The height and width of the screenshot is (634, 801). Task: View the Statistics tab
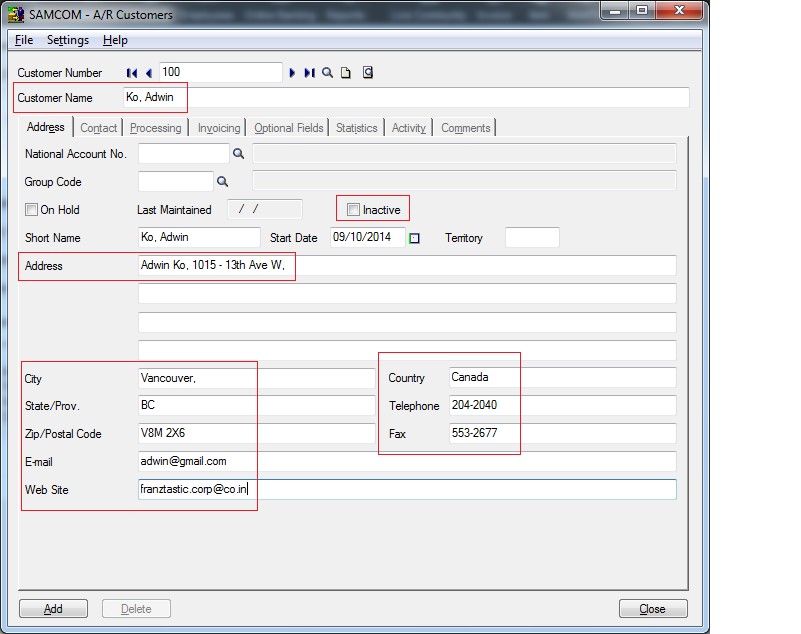point(357,128)
